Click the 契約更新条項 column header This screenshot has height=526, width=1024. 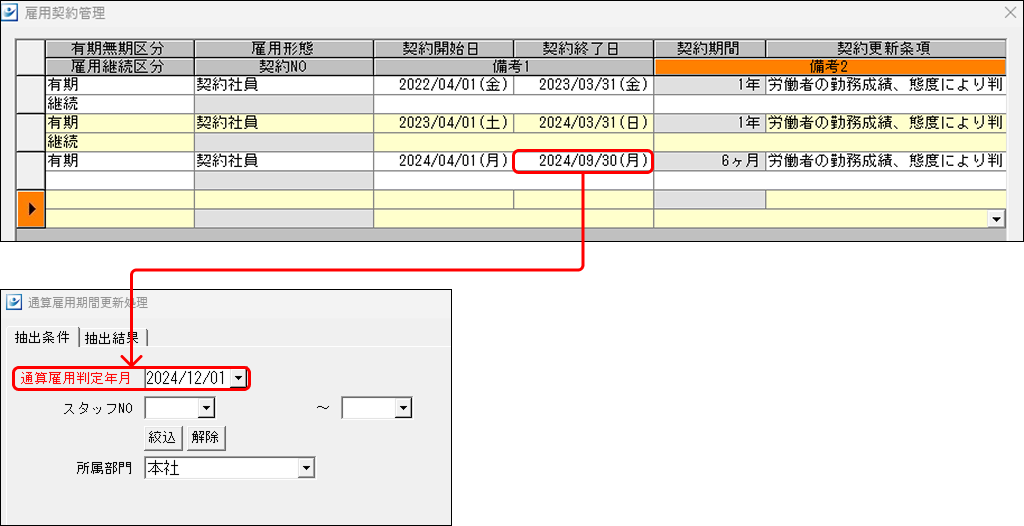(x=886, y=49)
